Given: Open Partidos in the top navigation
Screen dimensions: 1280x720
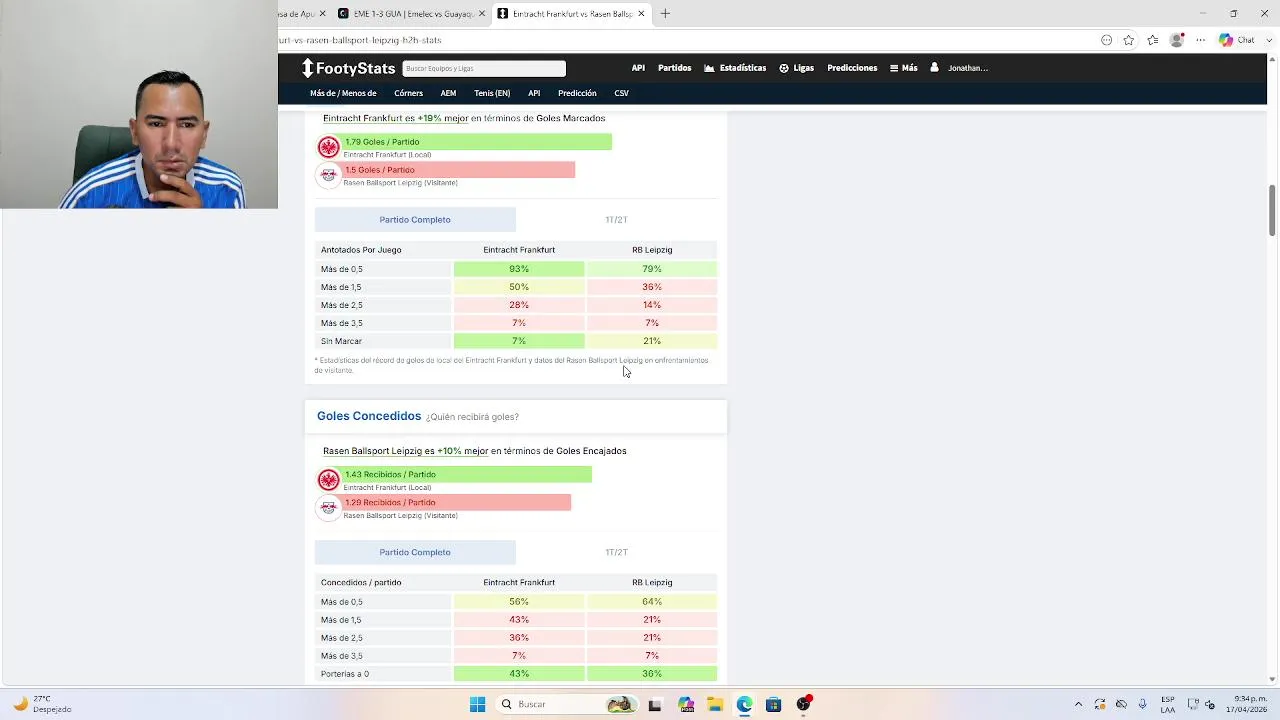Looking at the screenshot, I should pos(674,68).
